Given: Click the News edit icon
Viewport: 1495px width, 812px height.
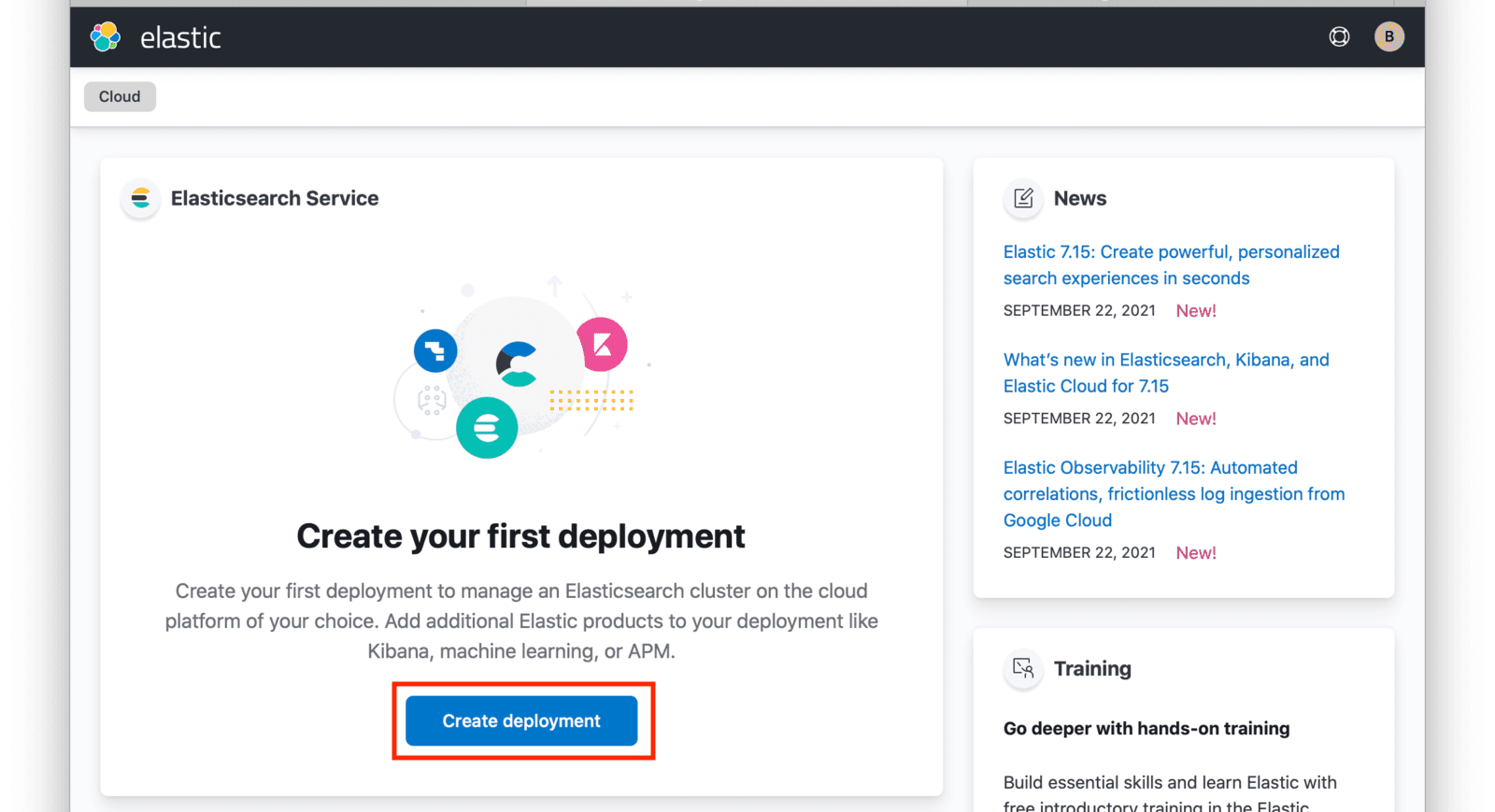Looking at the screenshot, I should click(1023, 198).
